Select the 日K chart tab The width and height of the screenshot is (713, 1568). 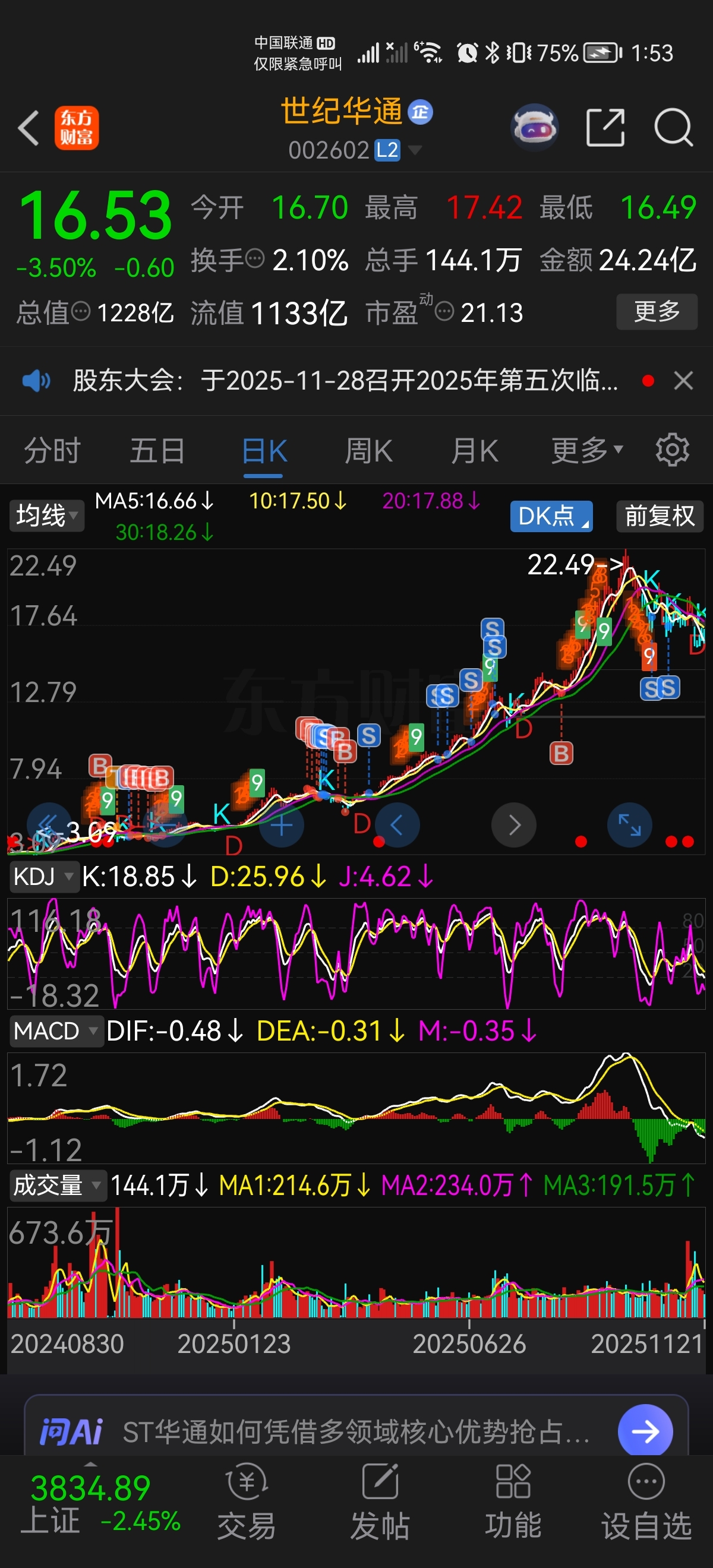(264, 451)
